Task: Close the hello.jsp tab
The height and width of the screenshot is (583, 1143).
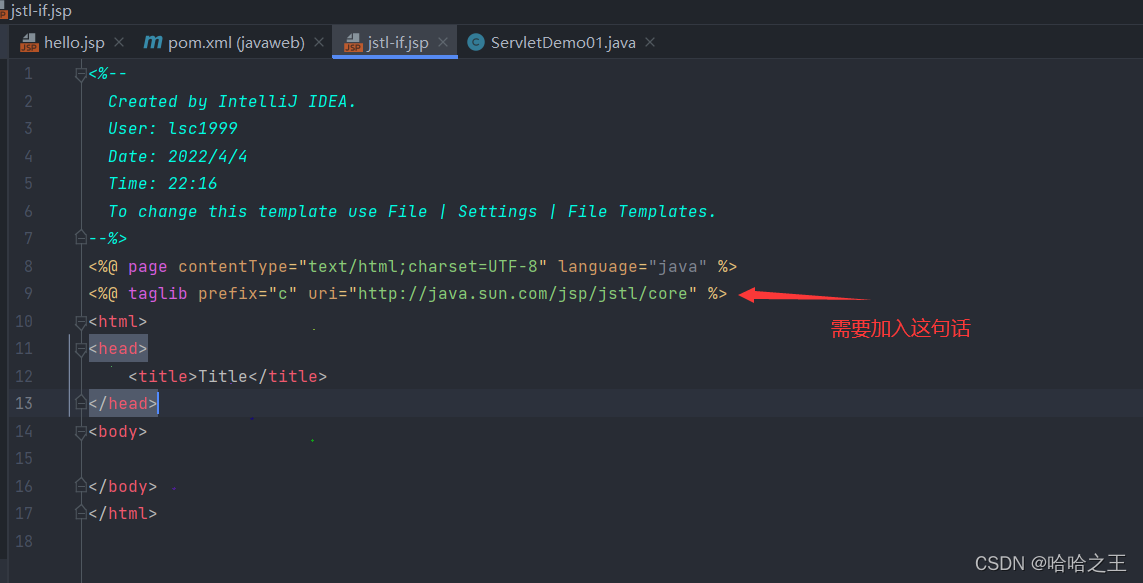Action: pyautogui.click(x=118, y=42)
